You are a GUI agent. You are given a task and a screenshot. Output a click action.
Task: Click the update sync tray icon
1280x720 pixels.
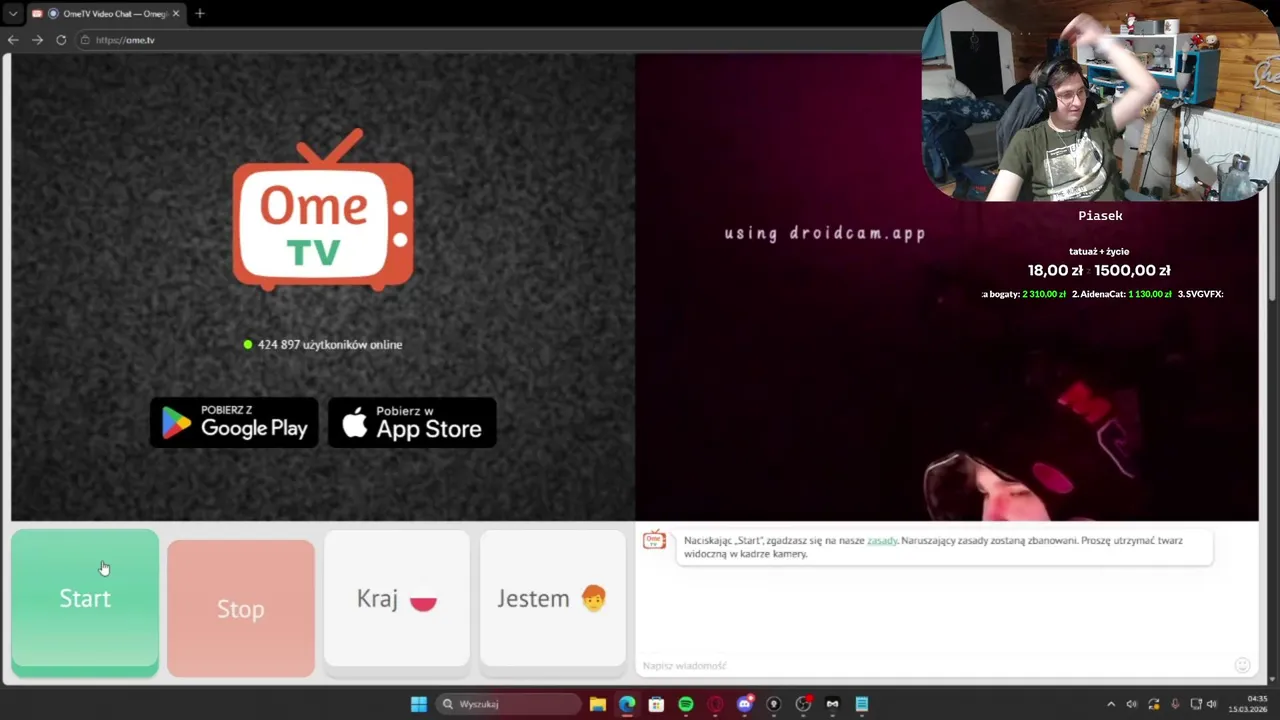tap(1154, 704)
